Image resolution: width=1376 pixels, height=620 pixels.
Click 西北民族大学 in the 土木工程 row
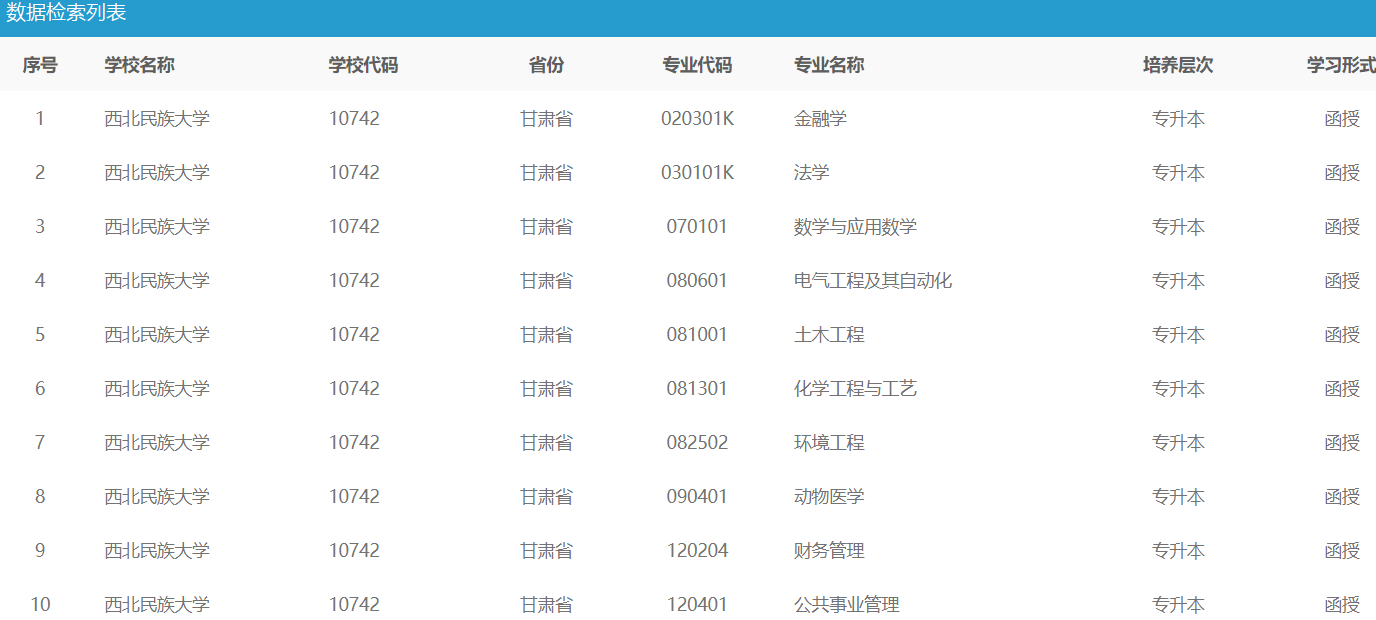click(157, 335)
